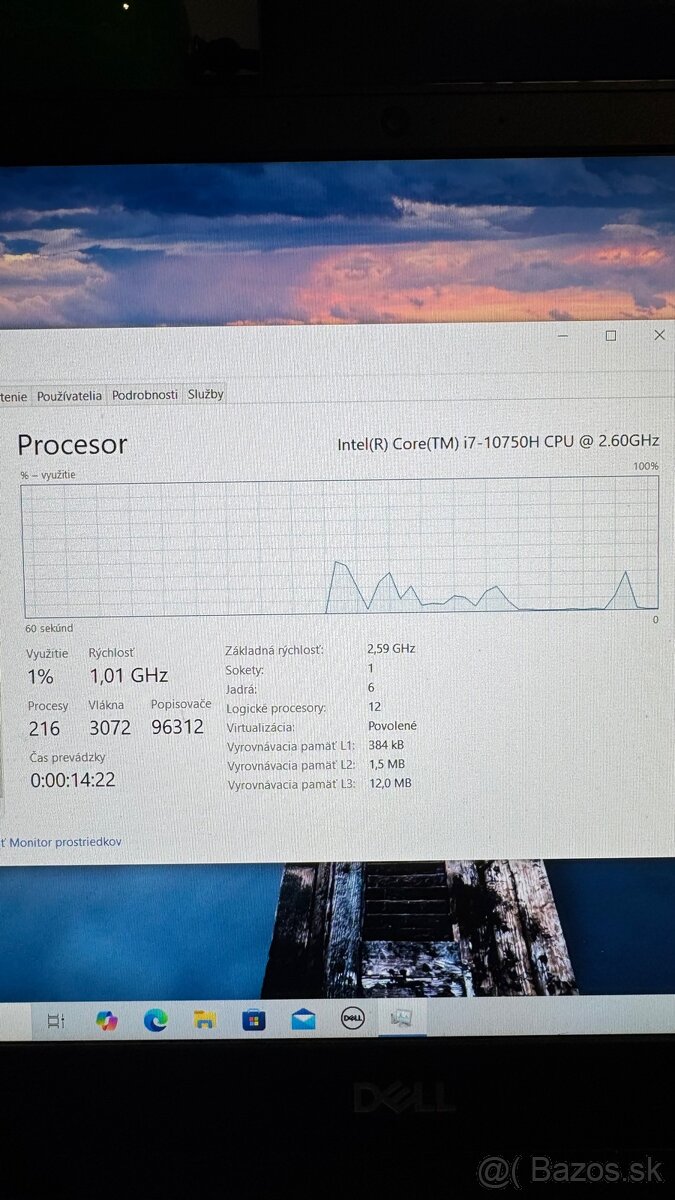Viewport: 675px width, 1200px height.
Task: Open the Služby tab
Action: 205,394
